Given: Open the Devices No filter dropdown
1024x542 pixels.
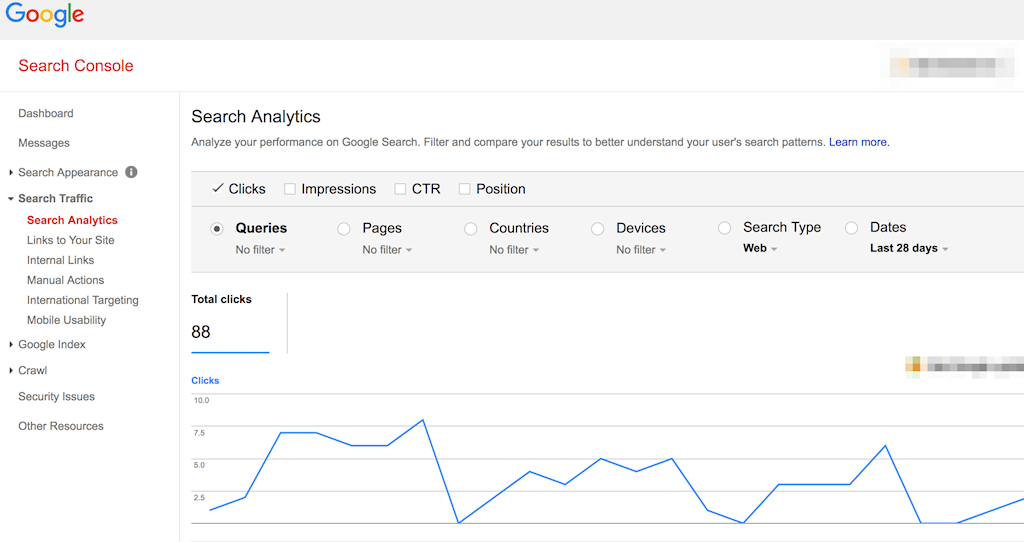Looking at the screenshot, I should (x=641, y=249).
